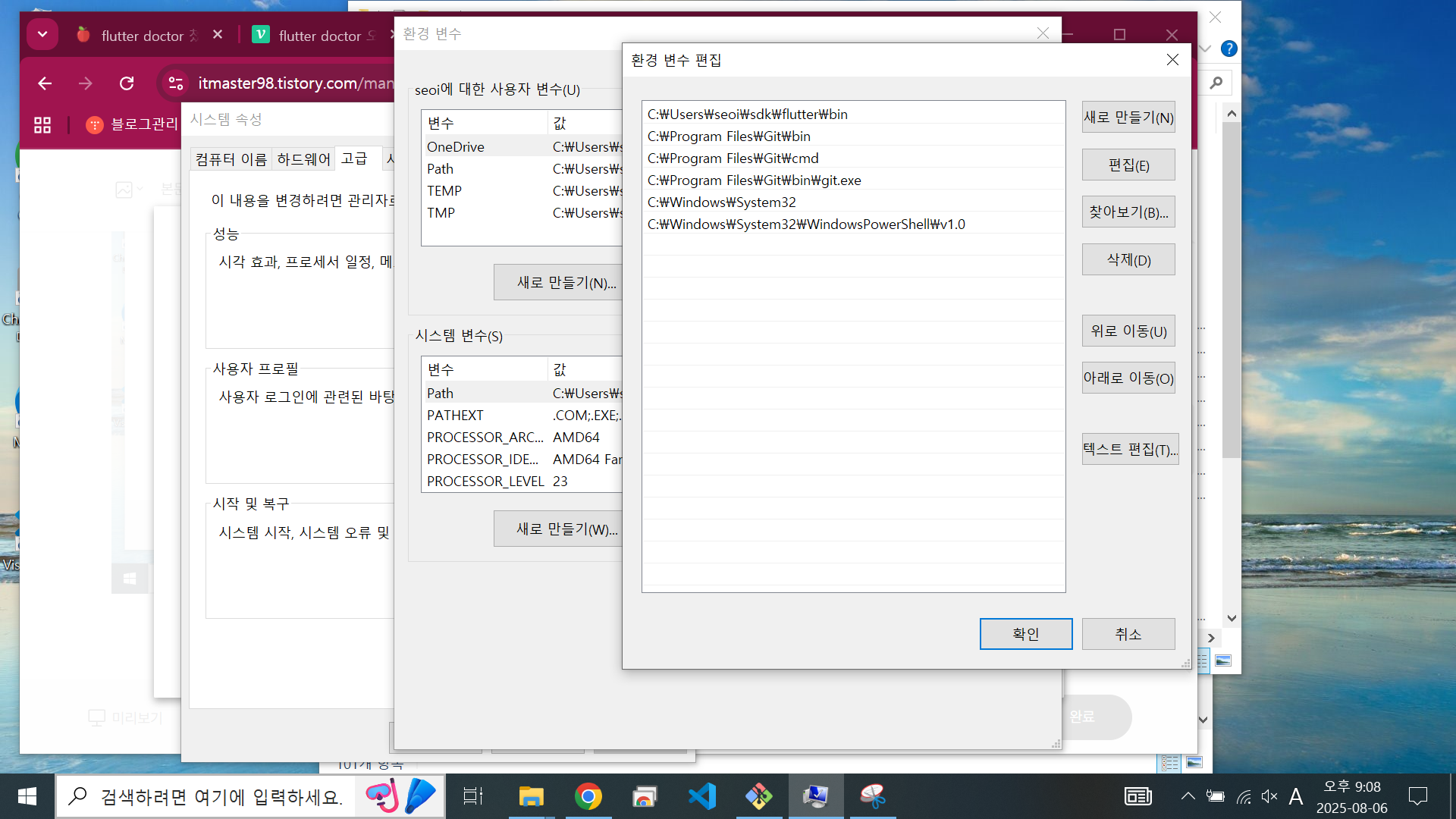Click the taskbar search input box
Viewport: 1456px width, 819px height.
[x=220, y=796]
